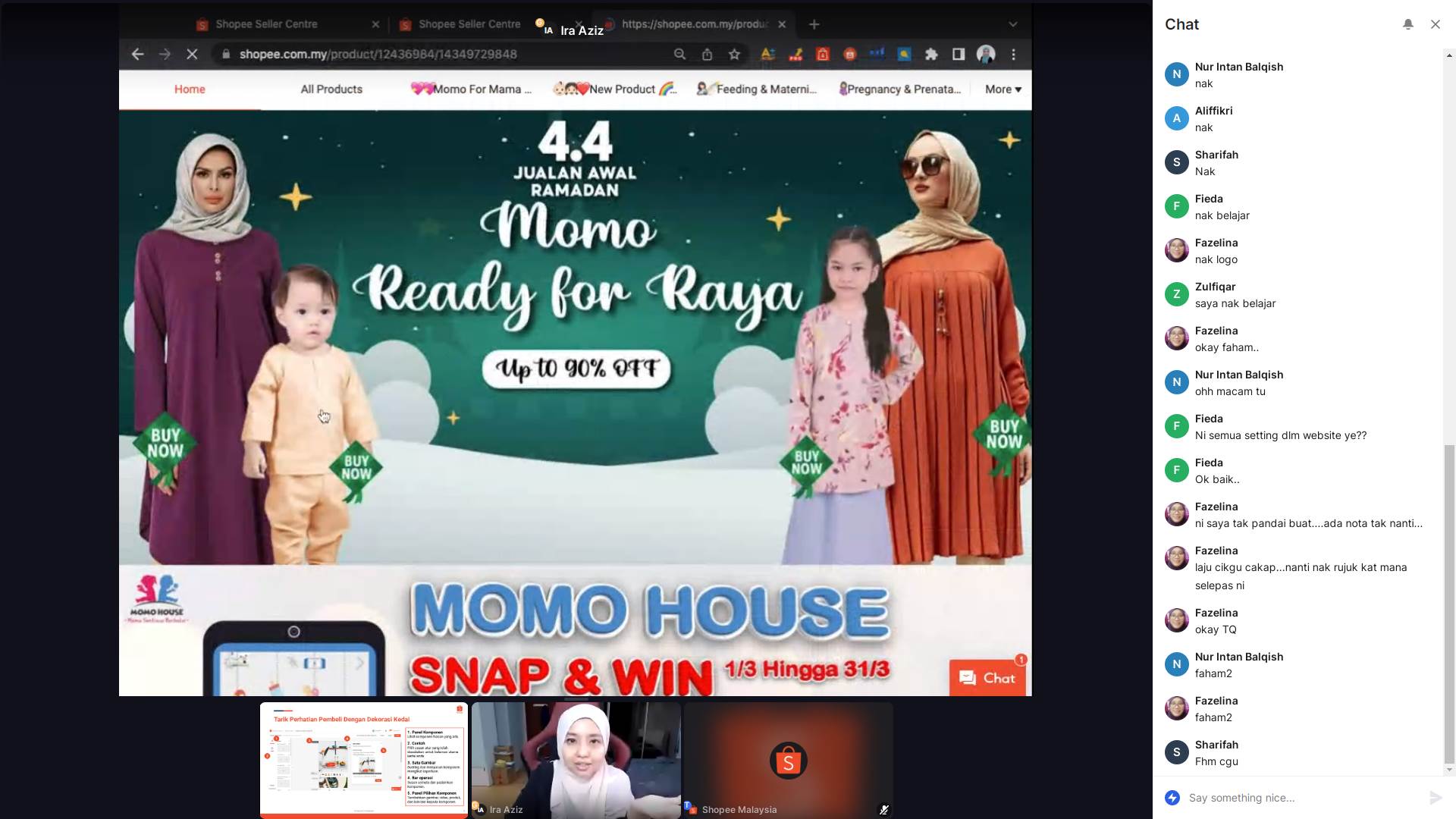Open the orange Shopee Chat button

click(987, 678)
